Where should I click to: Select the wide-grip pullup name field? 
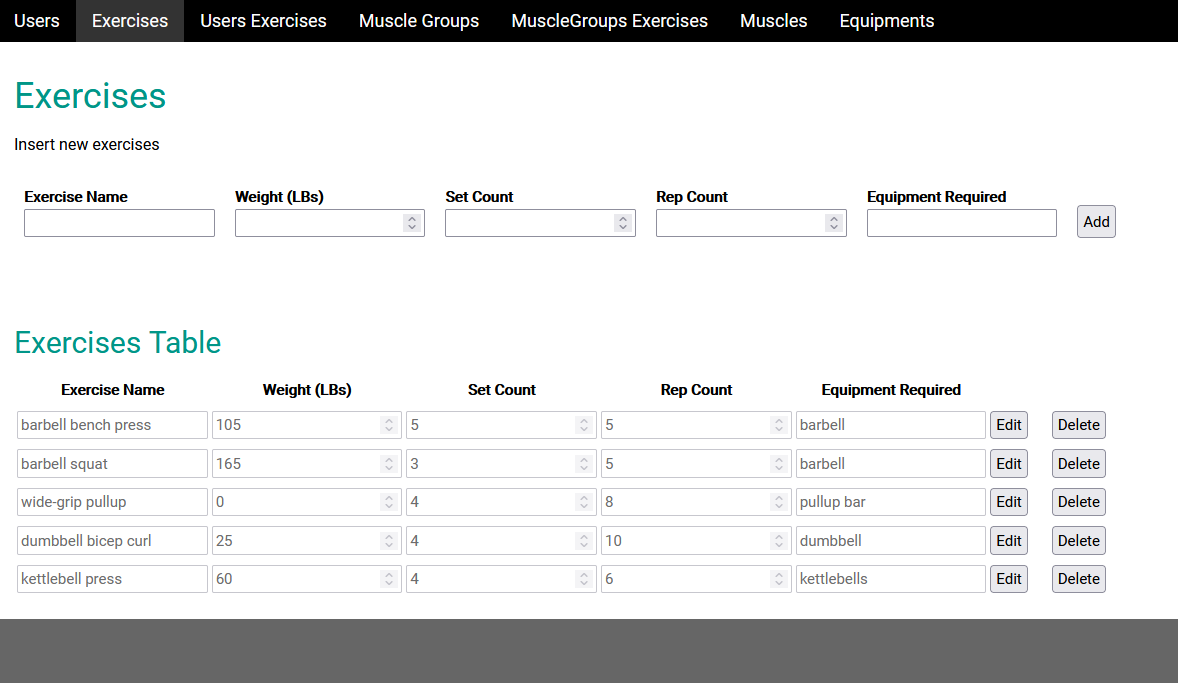tap(112, 502)
